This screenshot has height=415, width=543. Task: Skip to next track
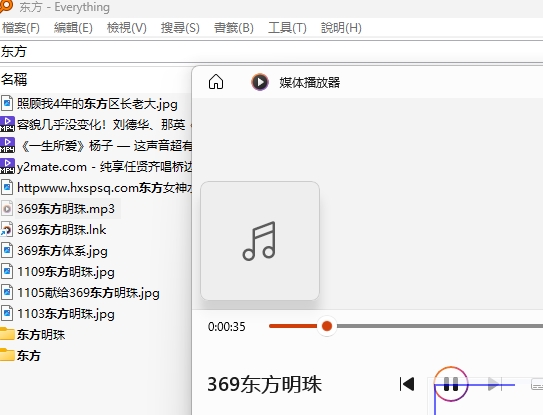[x=494, y=384]
